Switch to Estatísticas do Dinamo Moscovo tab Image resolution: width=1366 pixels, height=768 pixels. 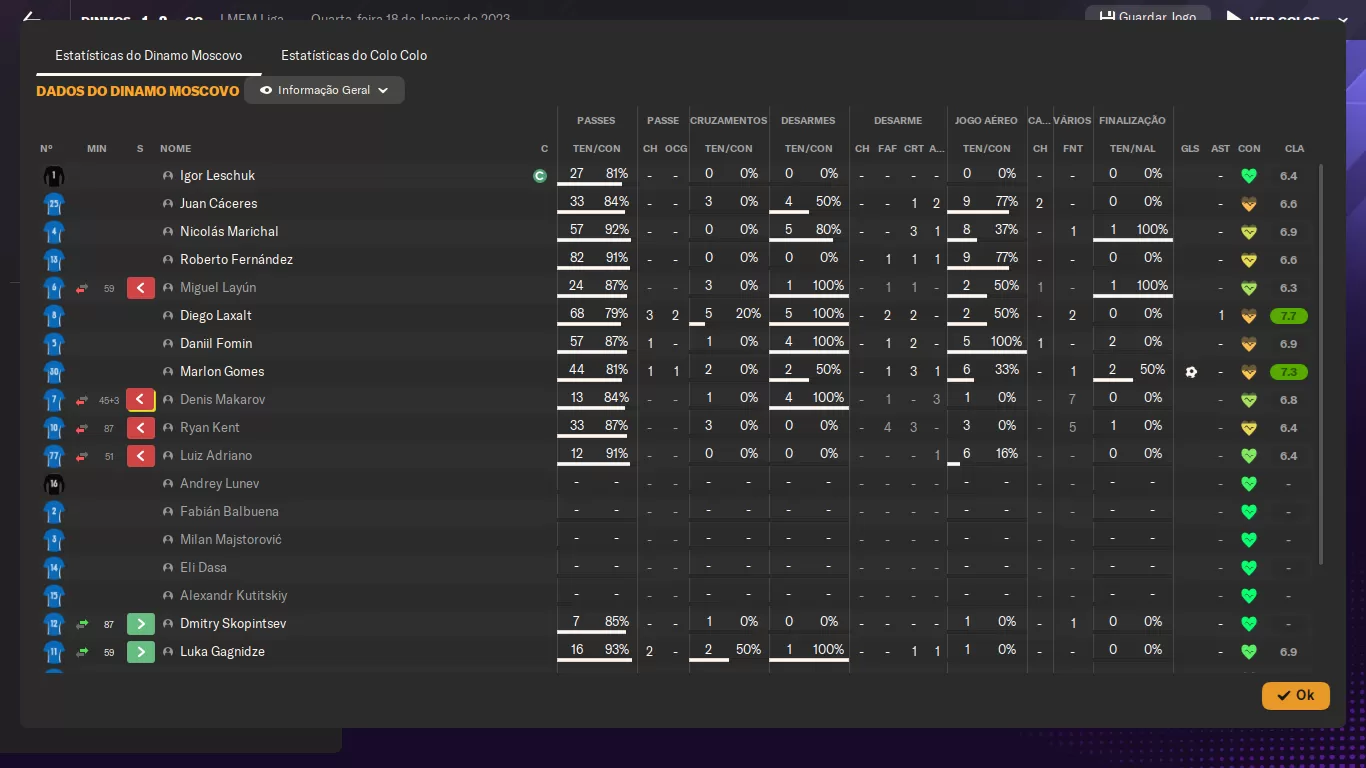(149, 56)
